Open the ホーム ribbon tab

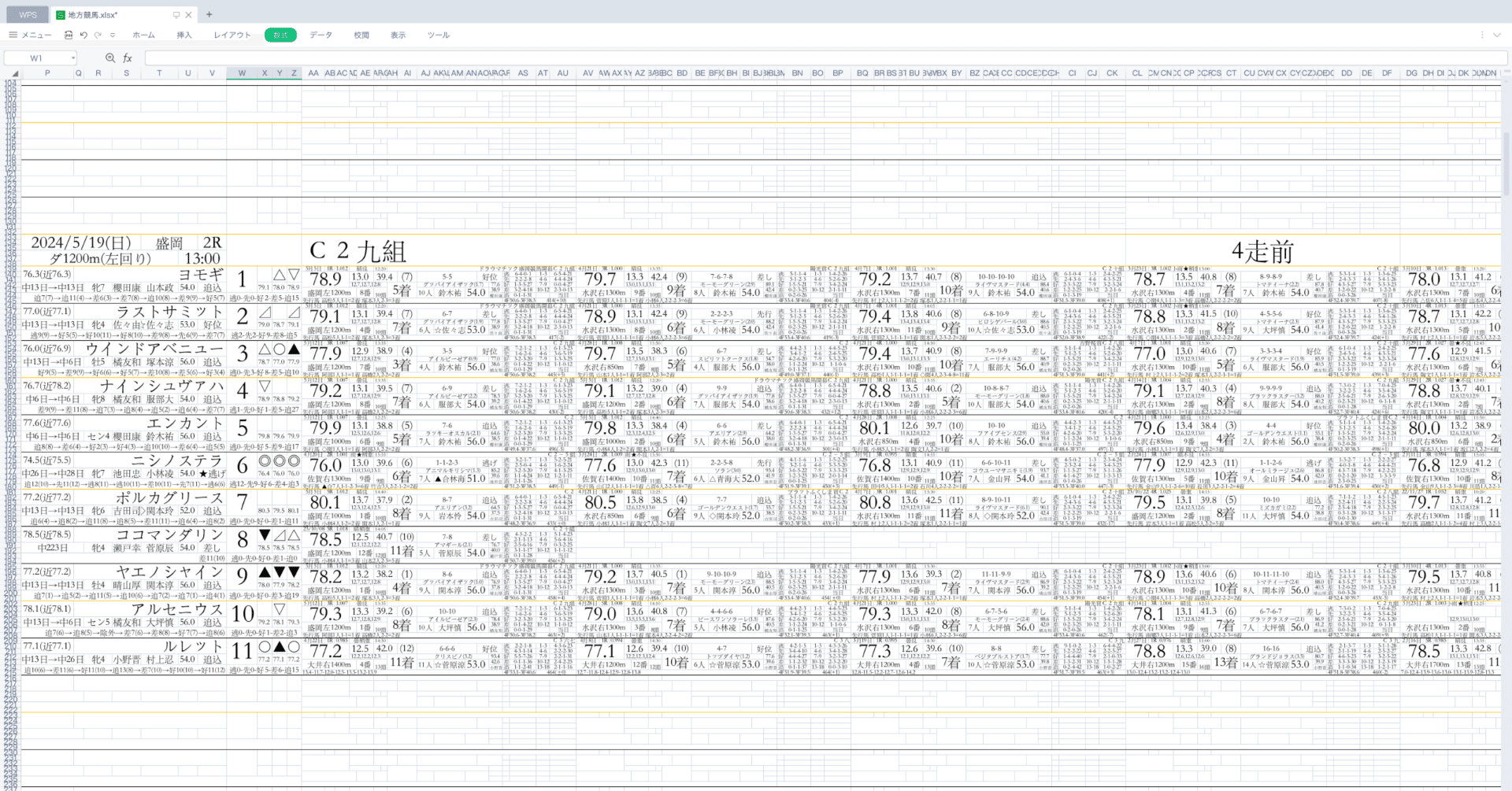(143, 35)
